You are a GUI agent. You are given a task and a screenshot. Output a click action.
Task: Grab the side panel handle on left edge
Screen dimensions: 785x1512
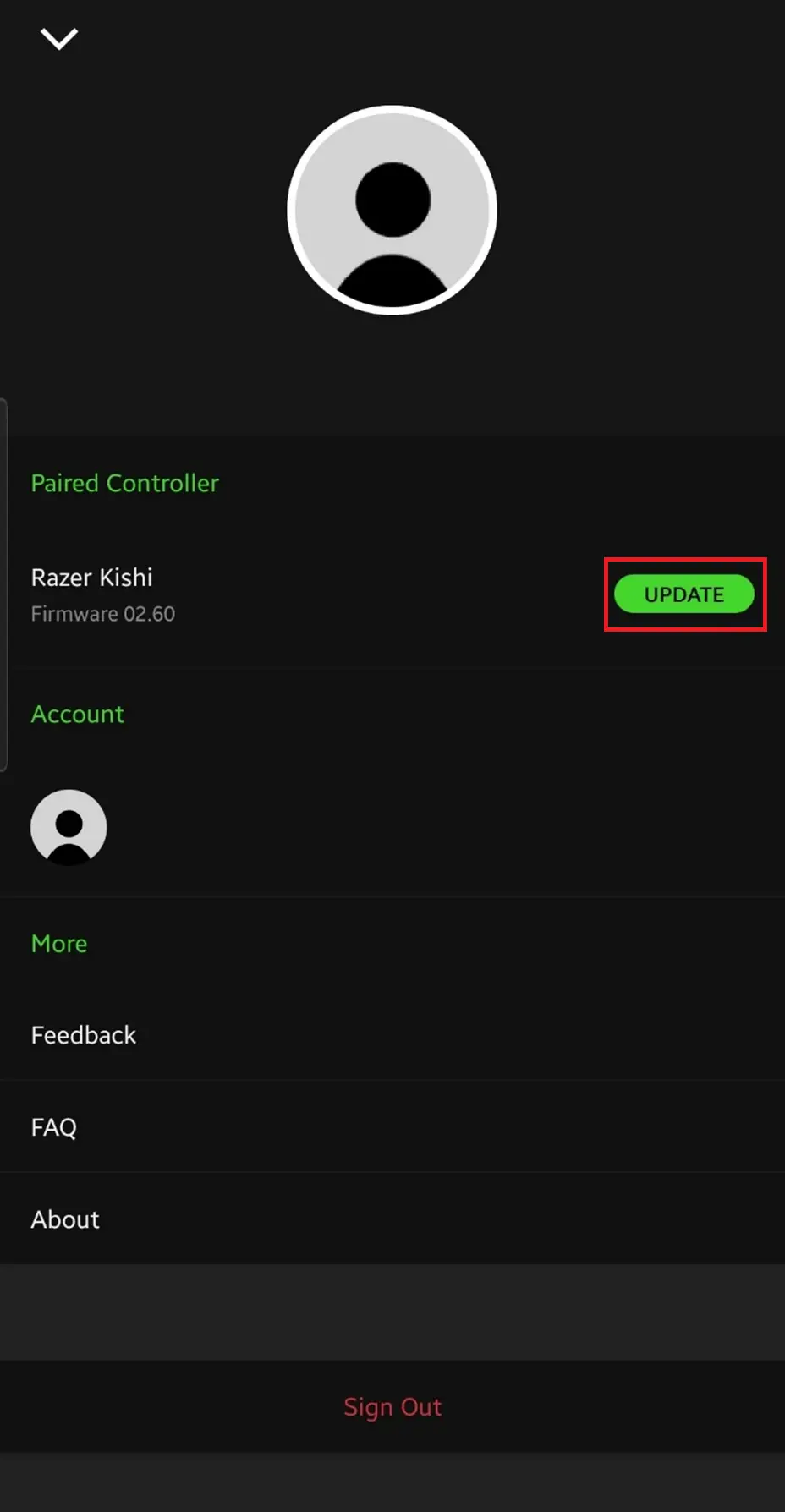[4, 583]
